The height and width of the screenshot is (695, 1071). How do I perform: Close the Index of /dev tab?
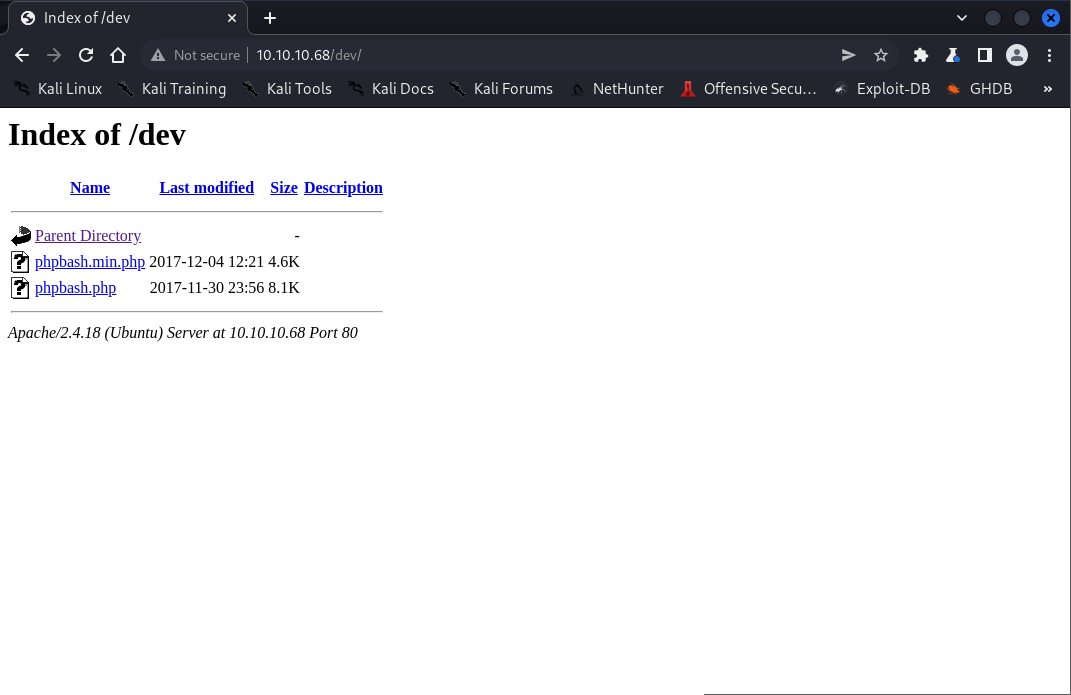pos(232,18)
